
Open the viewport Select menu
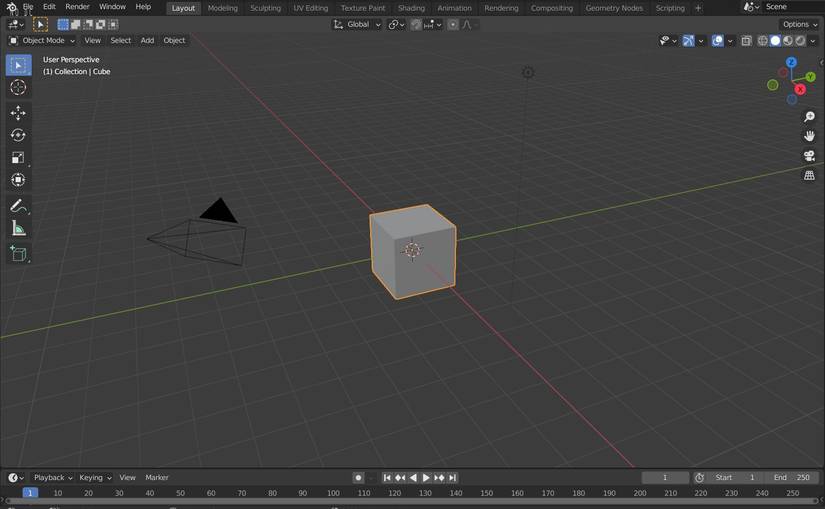tap(120, 41)
